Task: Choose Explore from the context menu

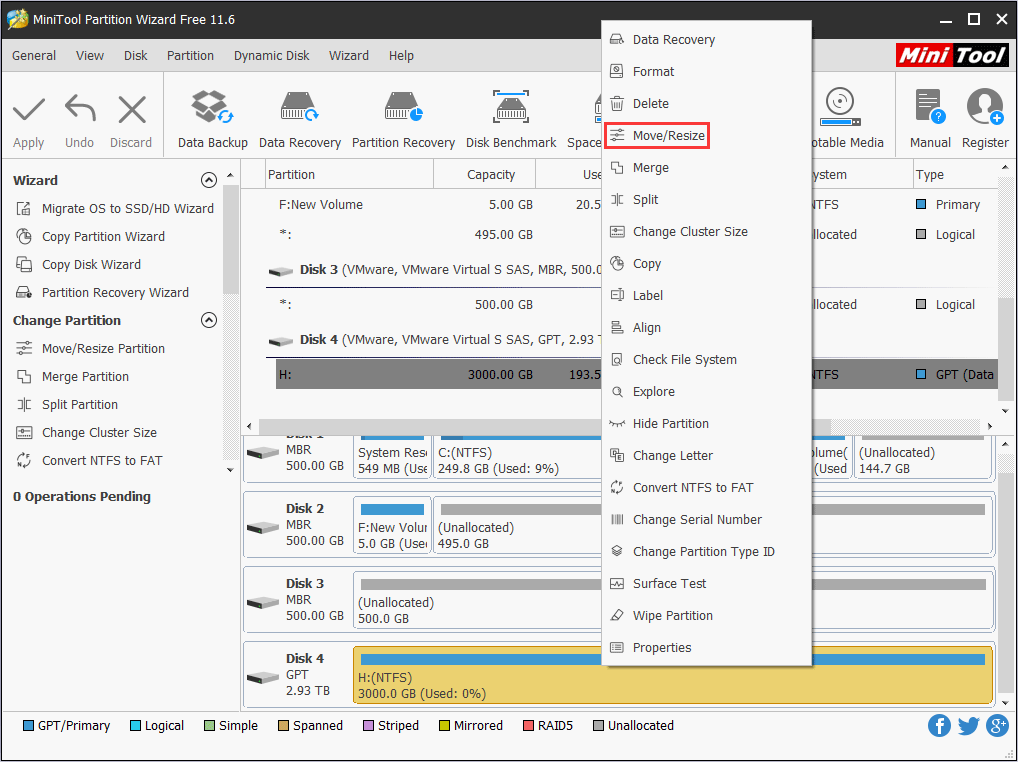Action: (x=706, y=391)
